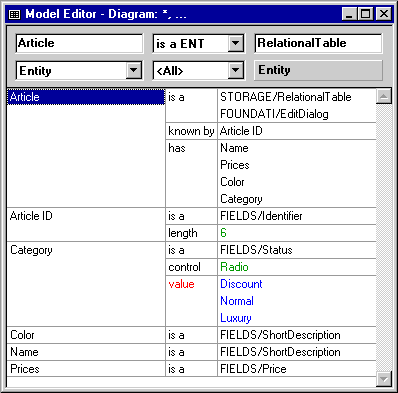
Task: Minimize the Model Editor window
Action: (x=349, y=14)
